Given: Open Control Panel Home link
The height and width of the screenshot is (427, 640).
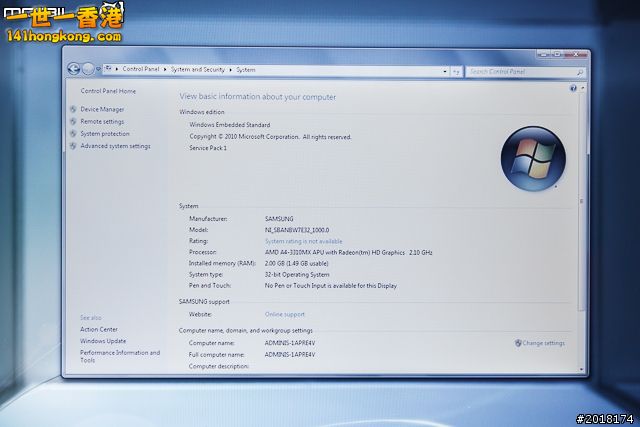Looking at the screenshot, I should pyautogui.click(x=108, y=91).
